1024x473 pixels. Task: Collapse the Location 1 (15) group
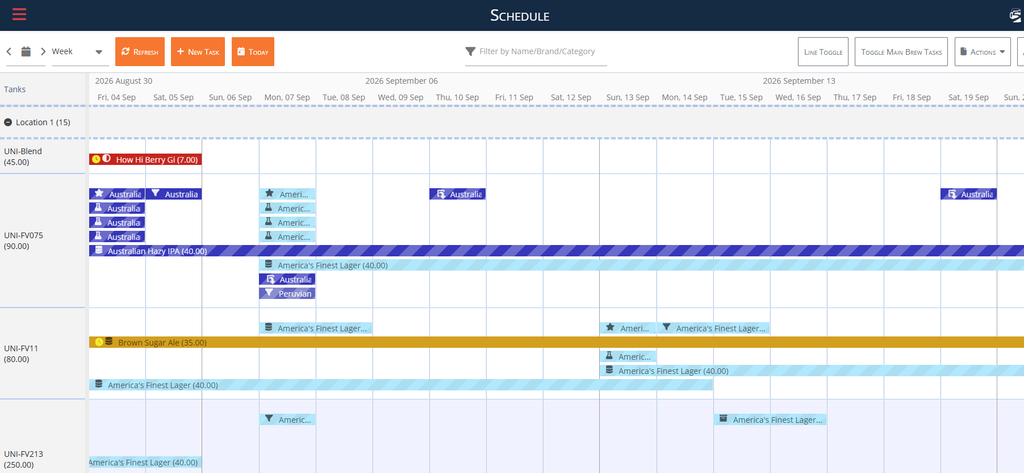pos(8,122)
